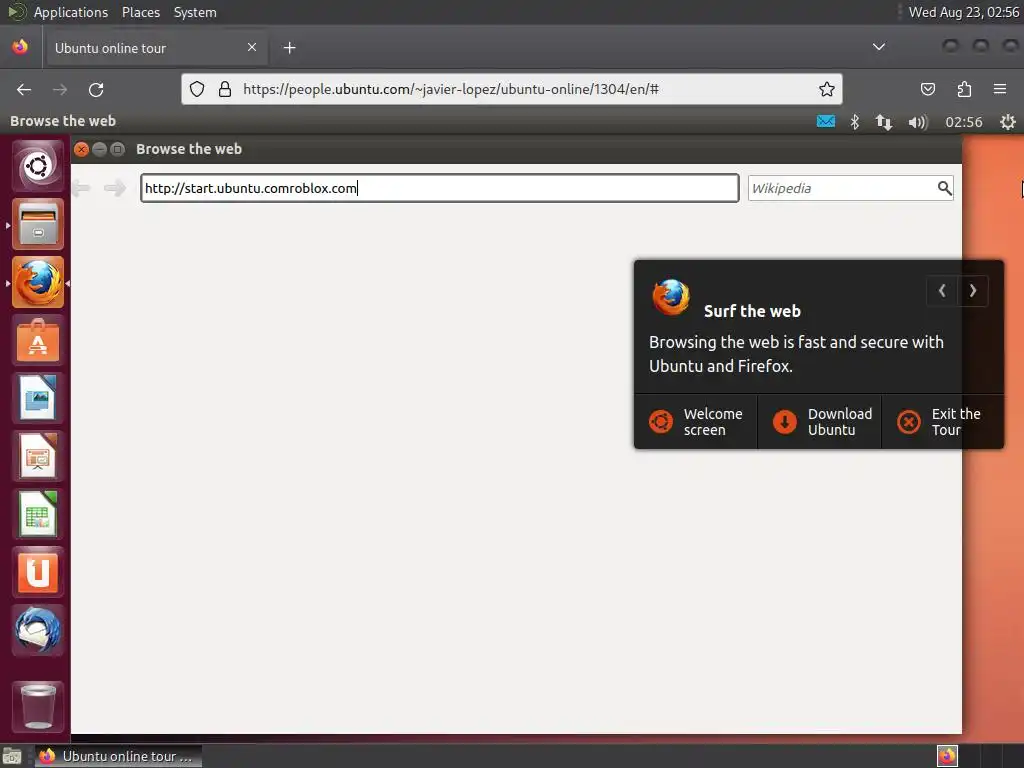Click the simulated browser address field
1024x768 pixels.
pyautogui.click(x=440, y=188)
